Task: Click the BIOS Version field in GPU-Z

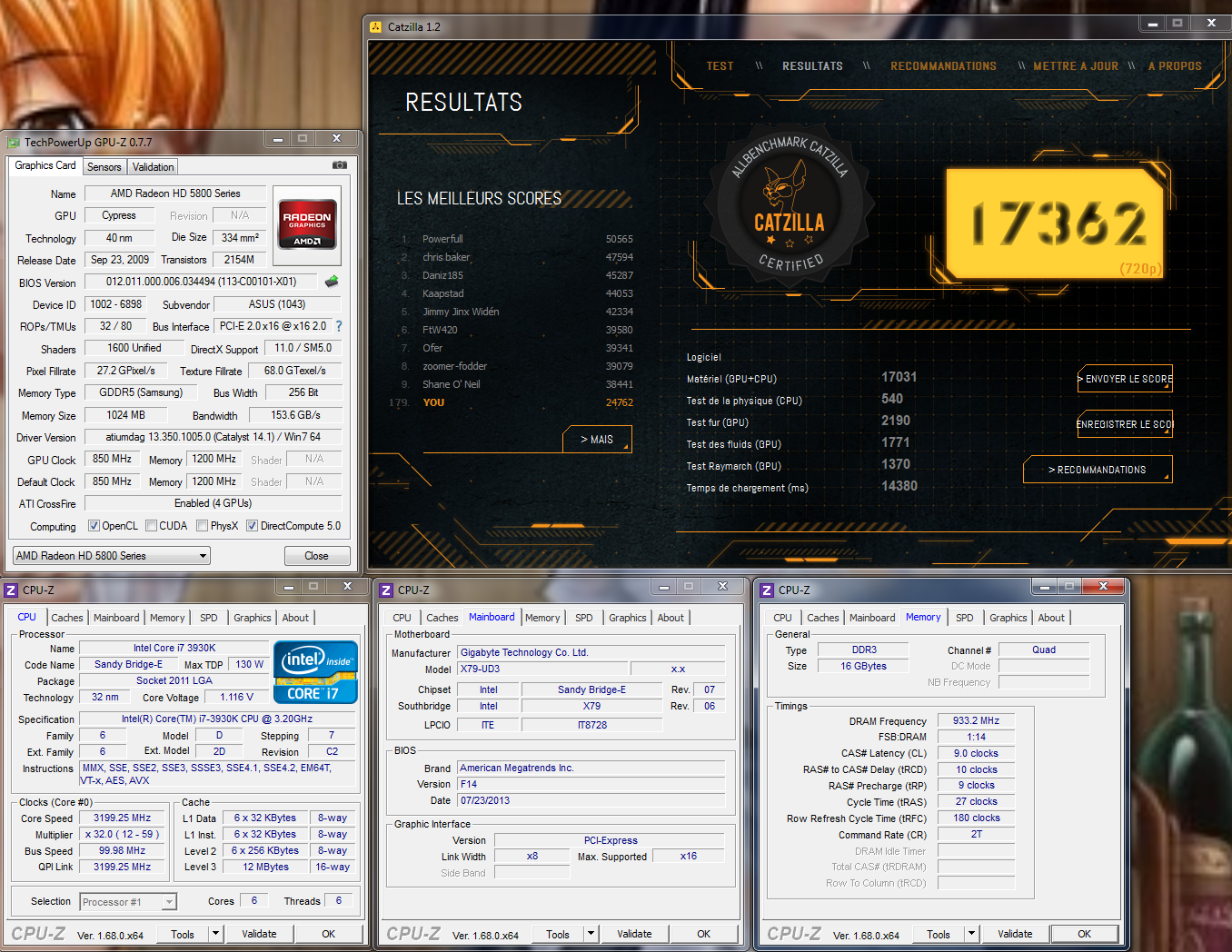Action: [x=201, y=282]
